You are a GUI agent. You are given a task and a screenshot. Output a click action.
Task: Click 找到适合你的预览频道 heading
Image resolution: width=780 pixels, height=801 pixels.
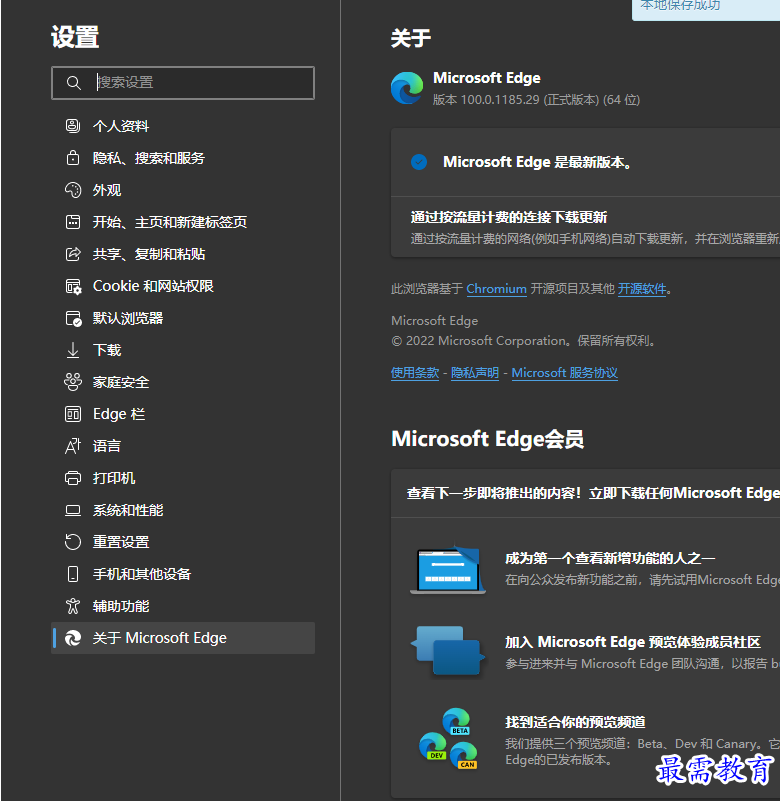tap(575, 722)
